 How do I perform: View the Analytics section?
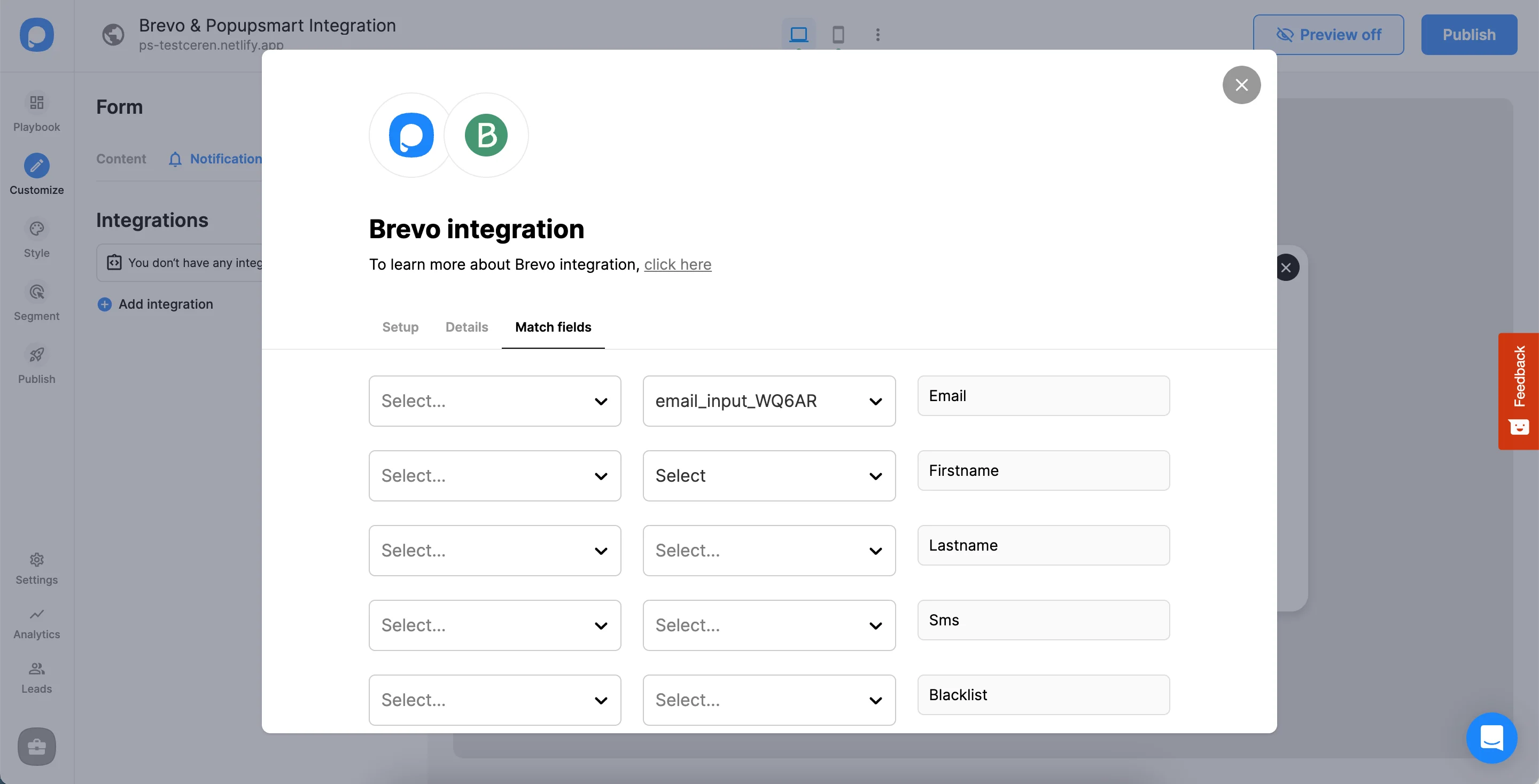(36, 624)
